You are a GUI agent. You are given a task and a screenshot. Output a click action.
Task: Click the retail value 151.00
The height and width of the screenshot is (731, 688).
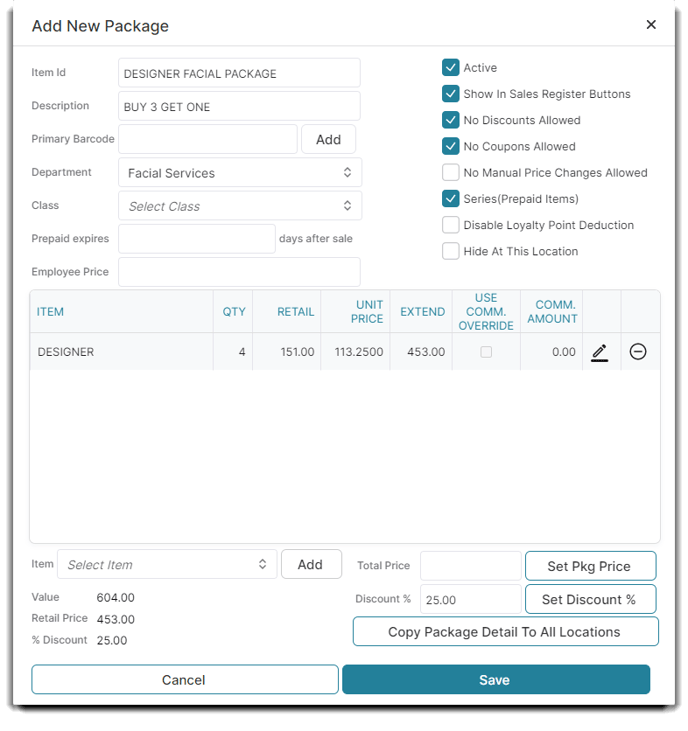(297, 352)
